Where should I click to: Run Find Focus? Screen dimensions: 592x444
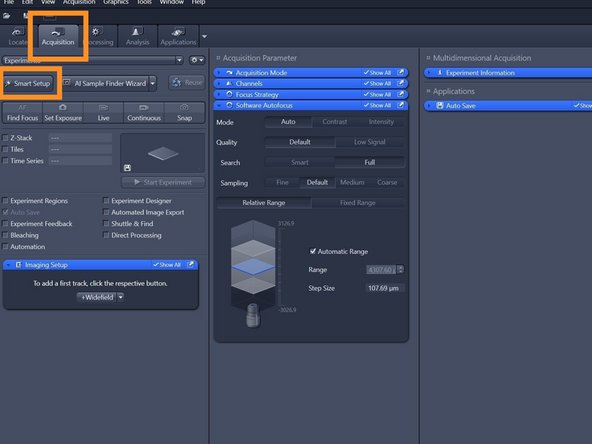pyautogui.click(x=22, y=113)
